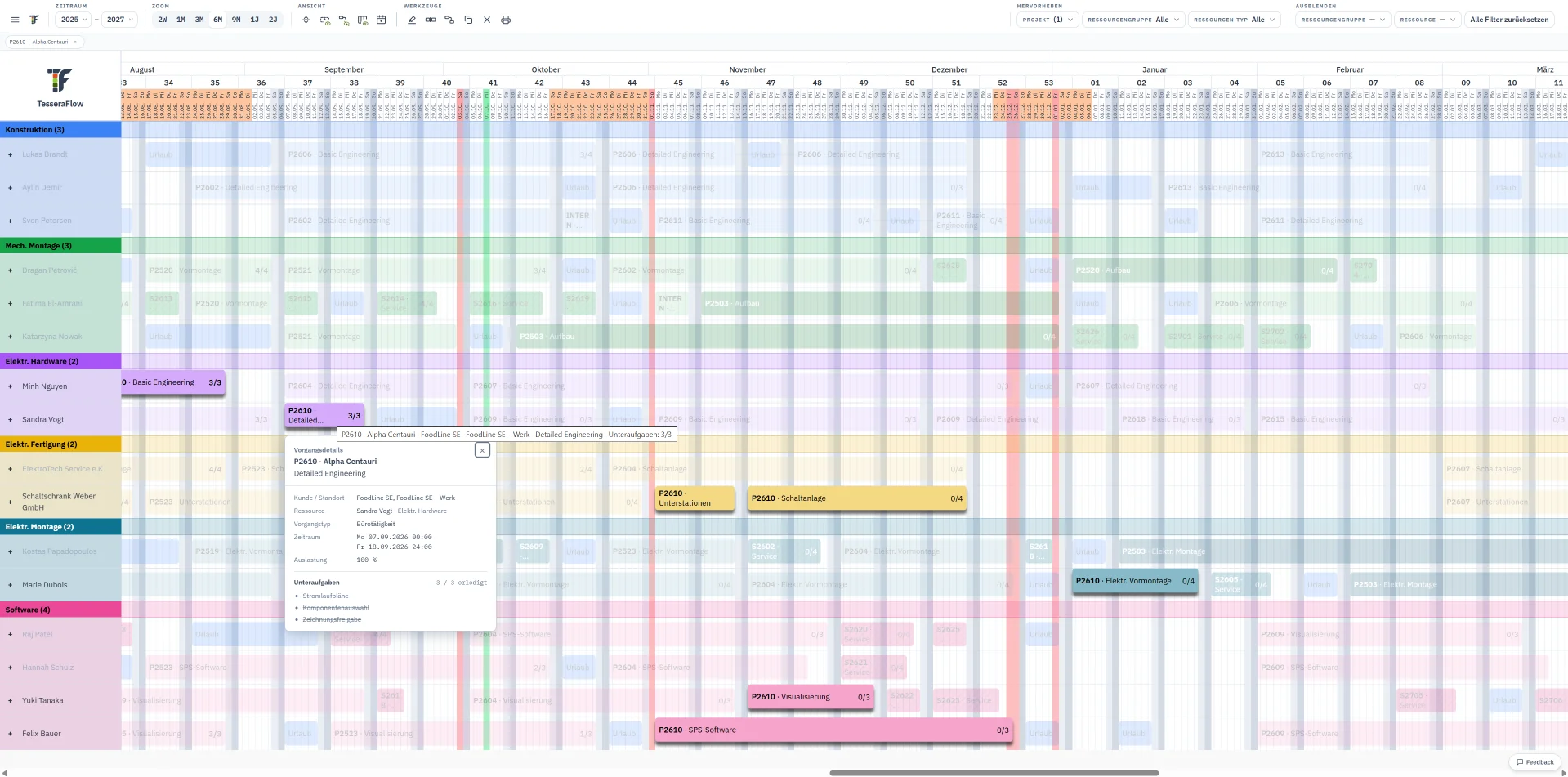
Task: Click the horizontal timeline scrollbar thumb
Action: point(994,773)
